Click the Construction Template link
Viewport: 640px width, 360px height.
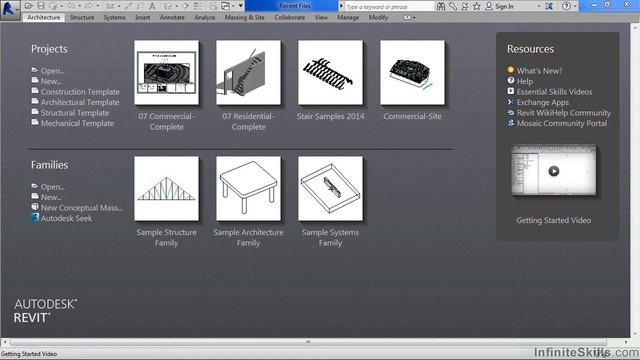80,92
